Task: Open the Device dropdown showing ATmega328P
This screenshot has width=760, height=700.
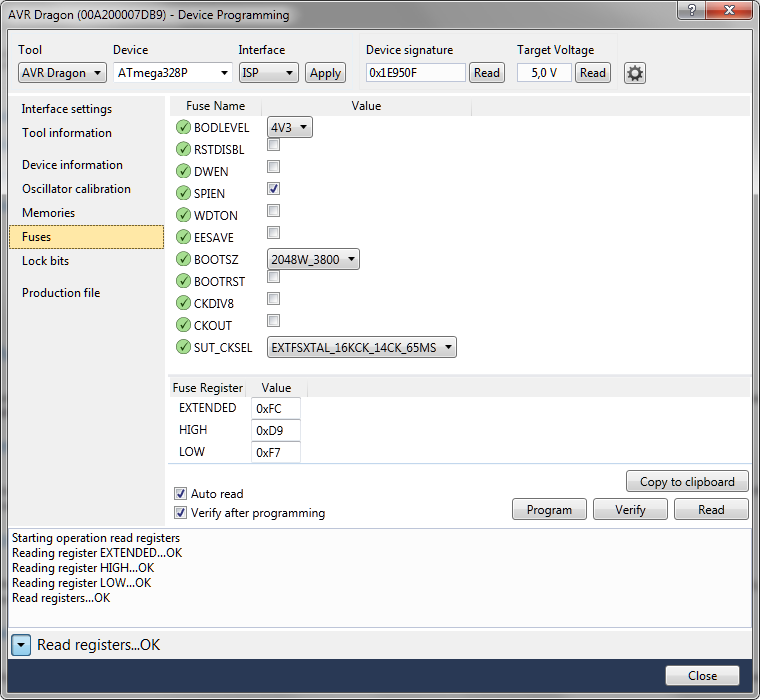Action: tap(173, 73)
